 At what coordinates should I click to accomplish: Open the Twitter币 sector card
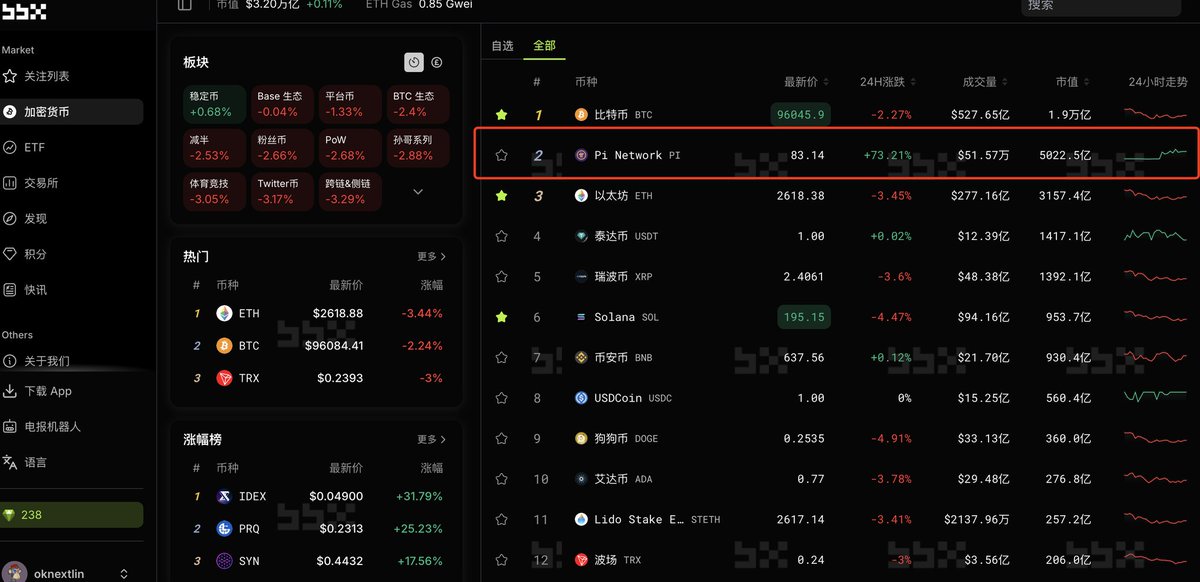point(282,192)
